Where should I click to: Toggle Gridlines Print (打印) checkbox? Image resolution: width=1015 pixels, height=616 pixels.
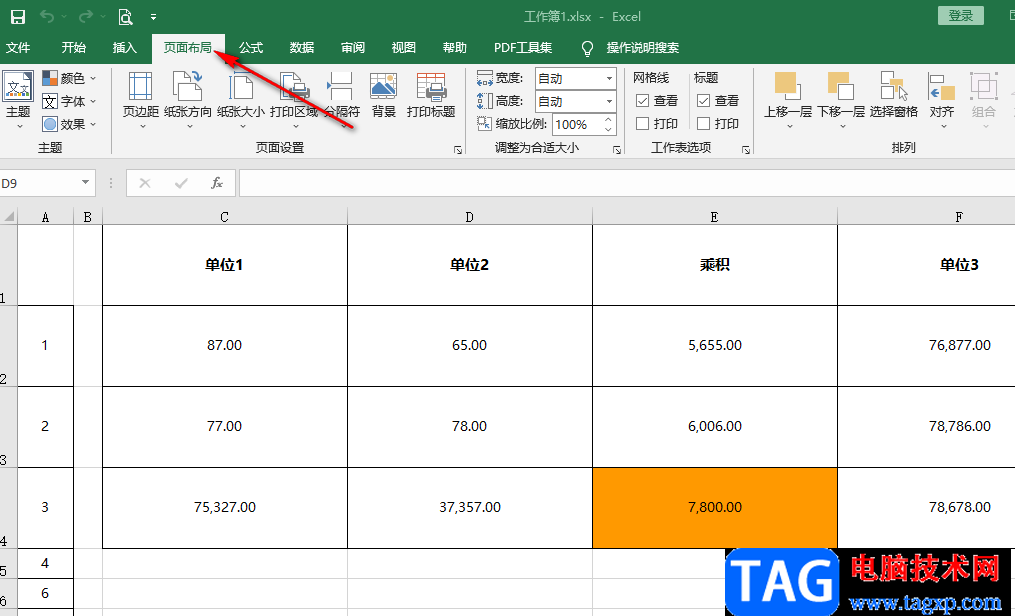642,123
